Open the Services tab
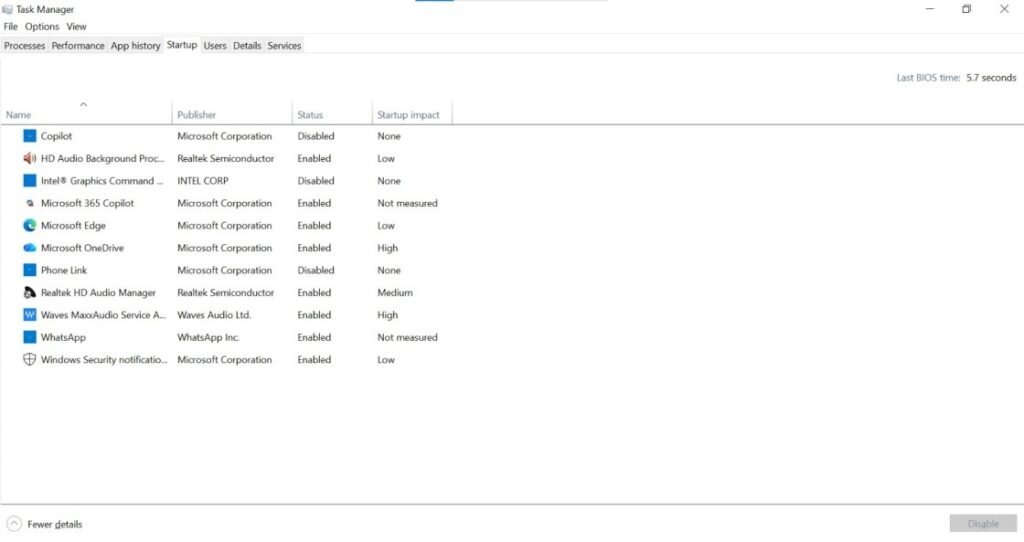 point(284,46)
